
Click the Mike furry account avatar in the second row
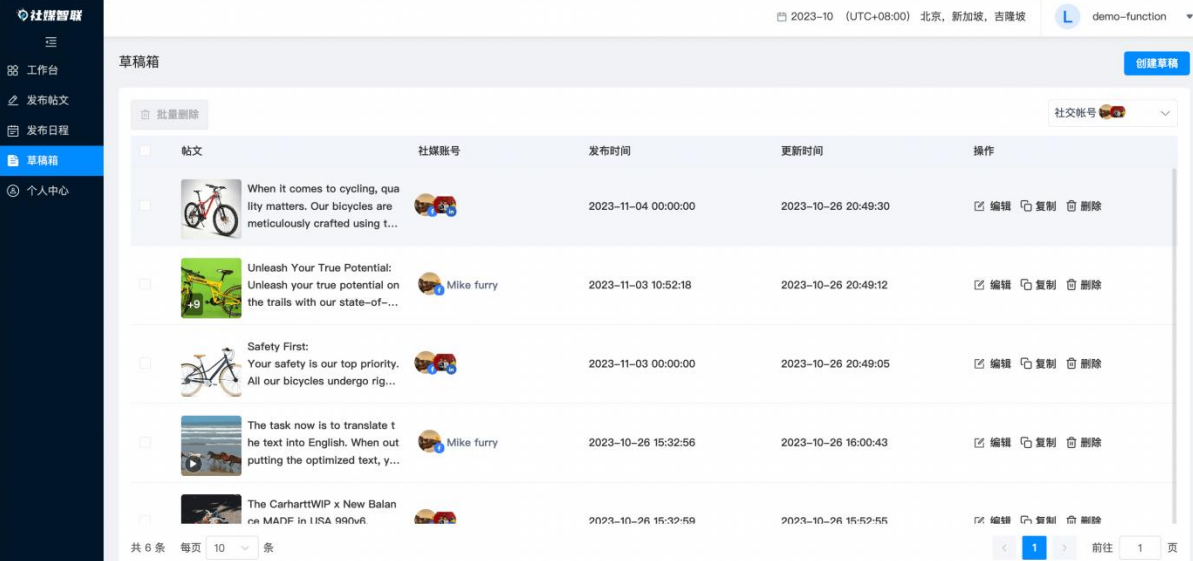pyautogui.click(x=430, y=284)
